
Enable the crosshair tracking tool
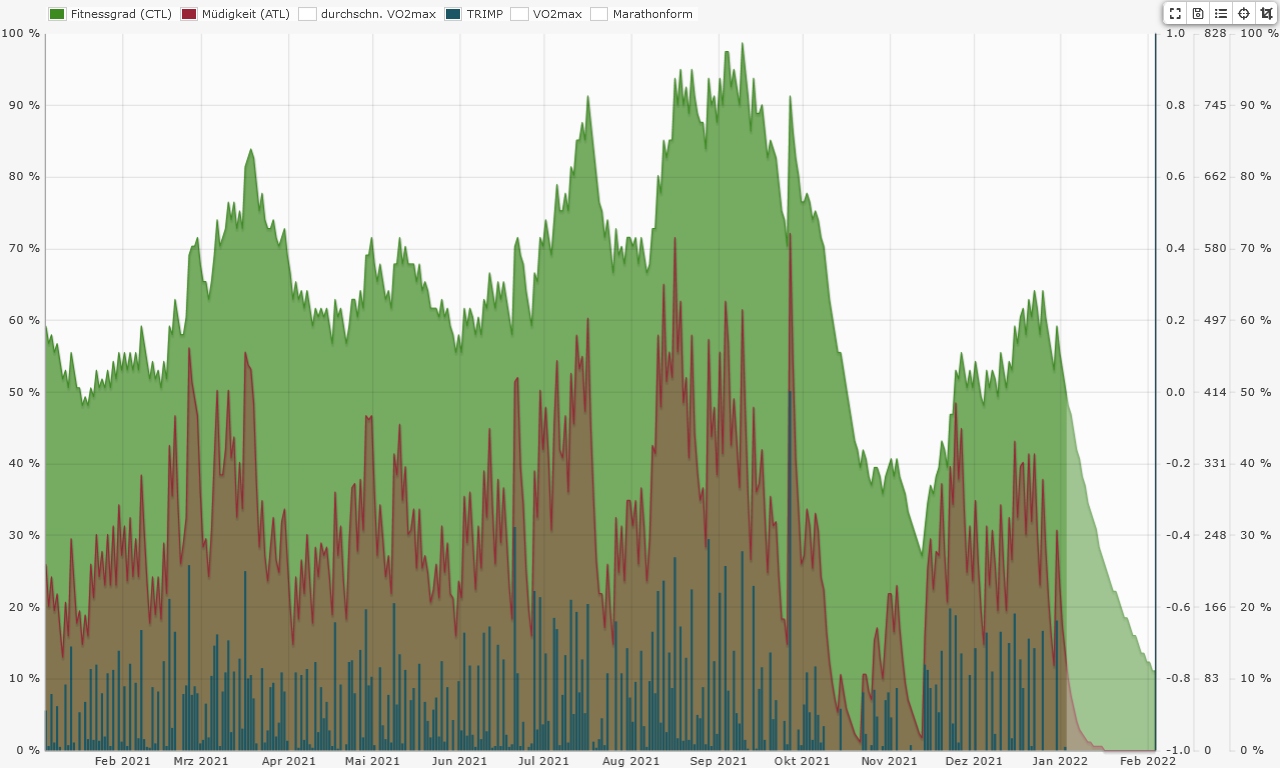coord(1244,13)
